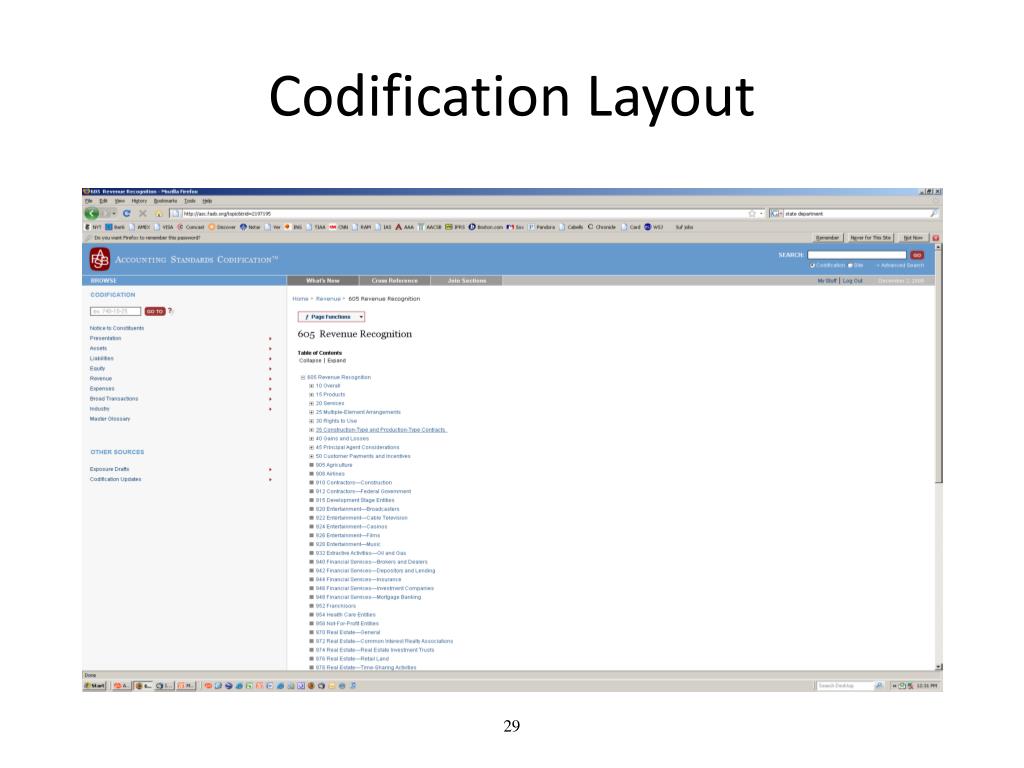Viewport: 1024px width, 768px height.
Task: Click the Log Out link
Action: click(x=852, y=281)
